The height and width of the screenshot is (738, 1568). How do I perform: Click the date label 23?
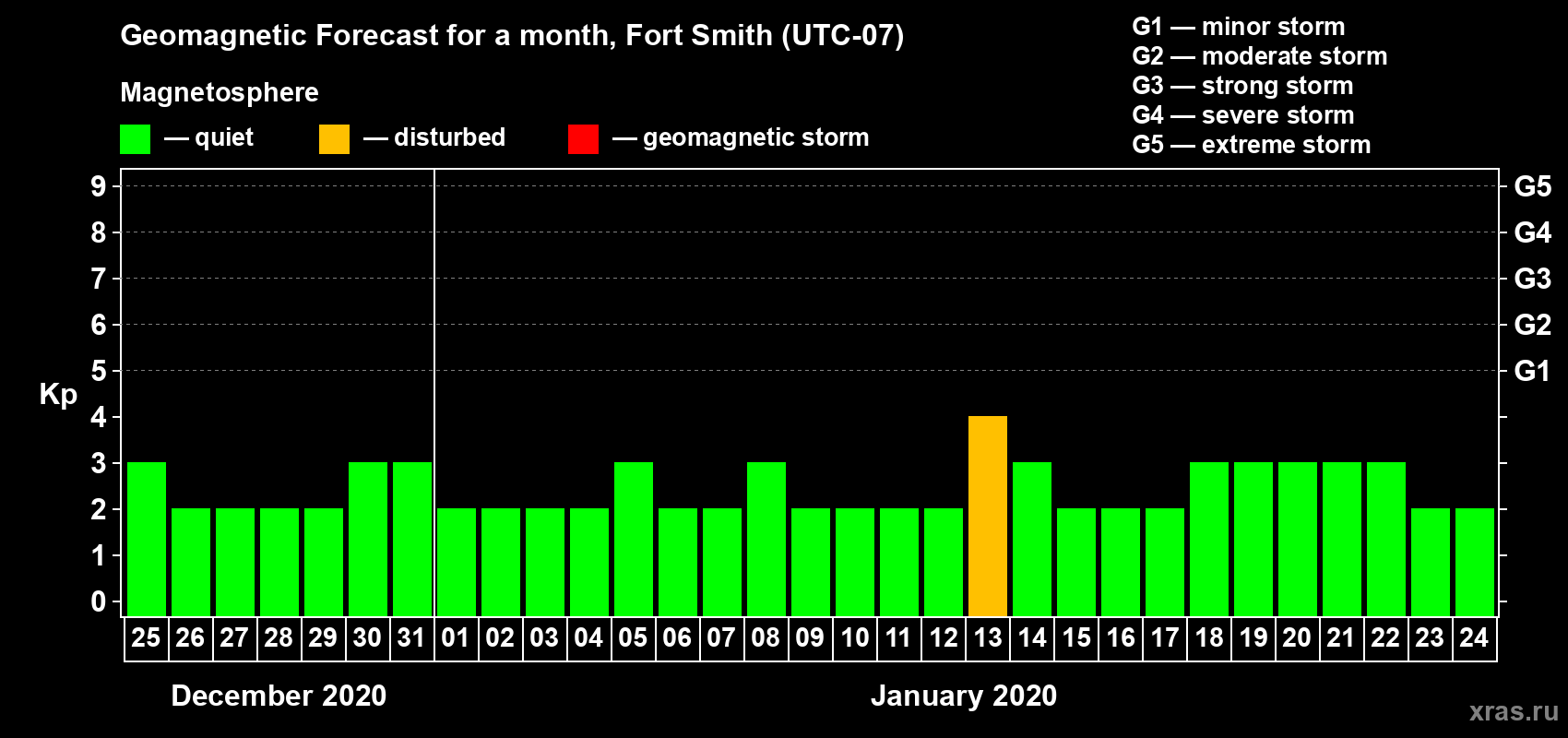(x=1430, y=637)
